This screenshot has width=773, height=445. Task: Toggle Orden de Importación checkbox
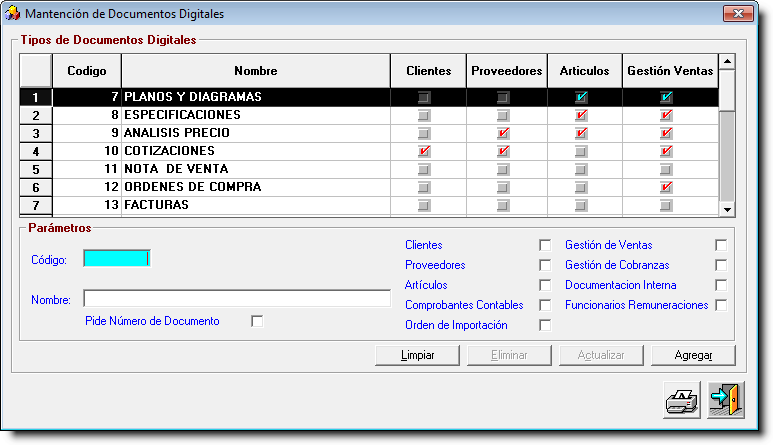pyautogui.click(x=545, y=325)
